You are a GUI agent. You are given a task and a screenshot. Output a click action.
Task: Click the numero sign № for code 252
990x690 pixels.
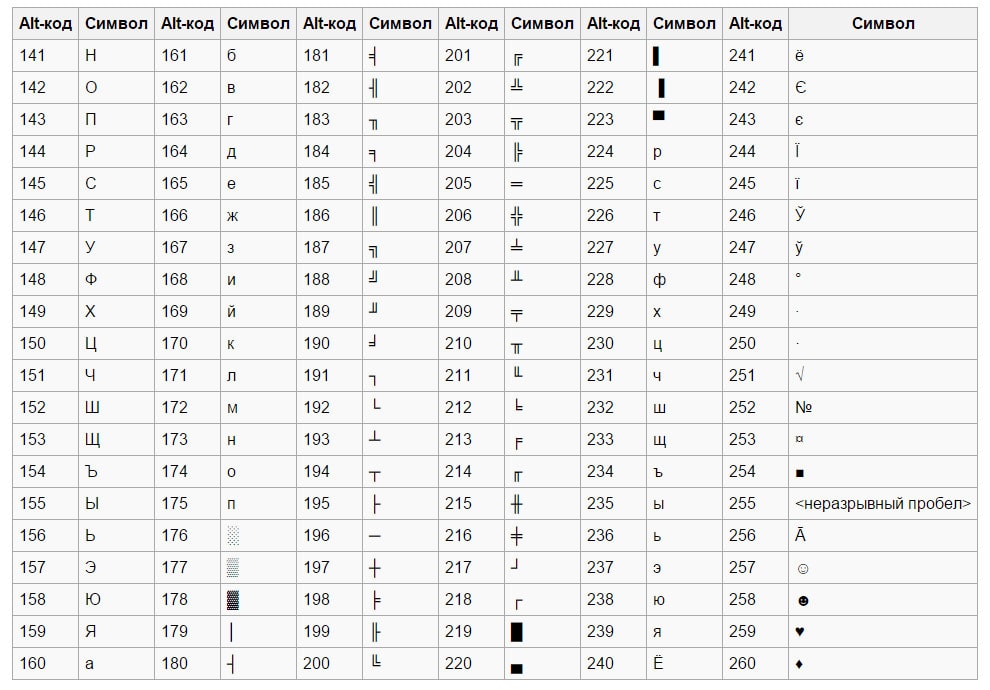coord(803,407)
